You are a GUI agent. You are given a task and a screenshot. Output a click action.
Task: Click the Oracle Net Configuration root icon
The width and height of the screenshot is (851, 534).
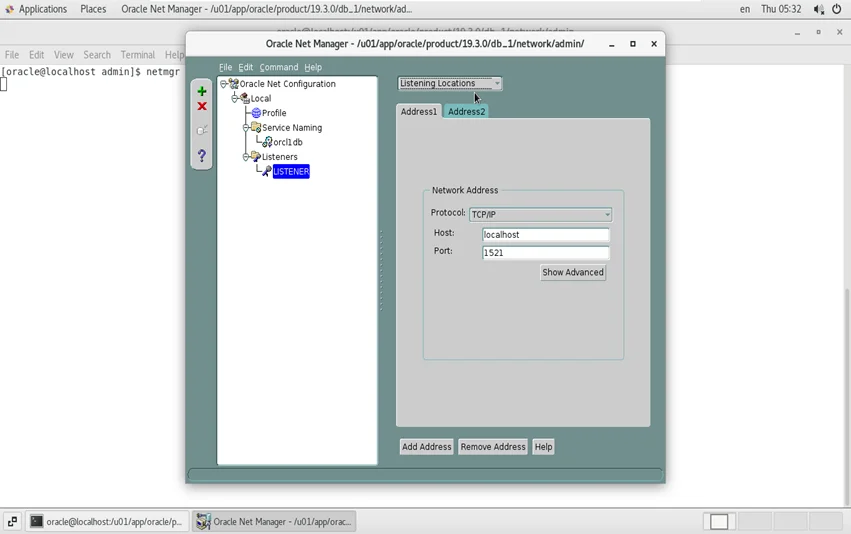pyautogui.click(x=233, y=84)
